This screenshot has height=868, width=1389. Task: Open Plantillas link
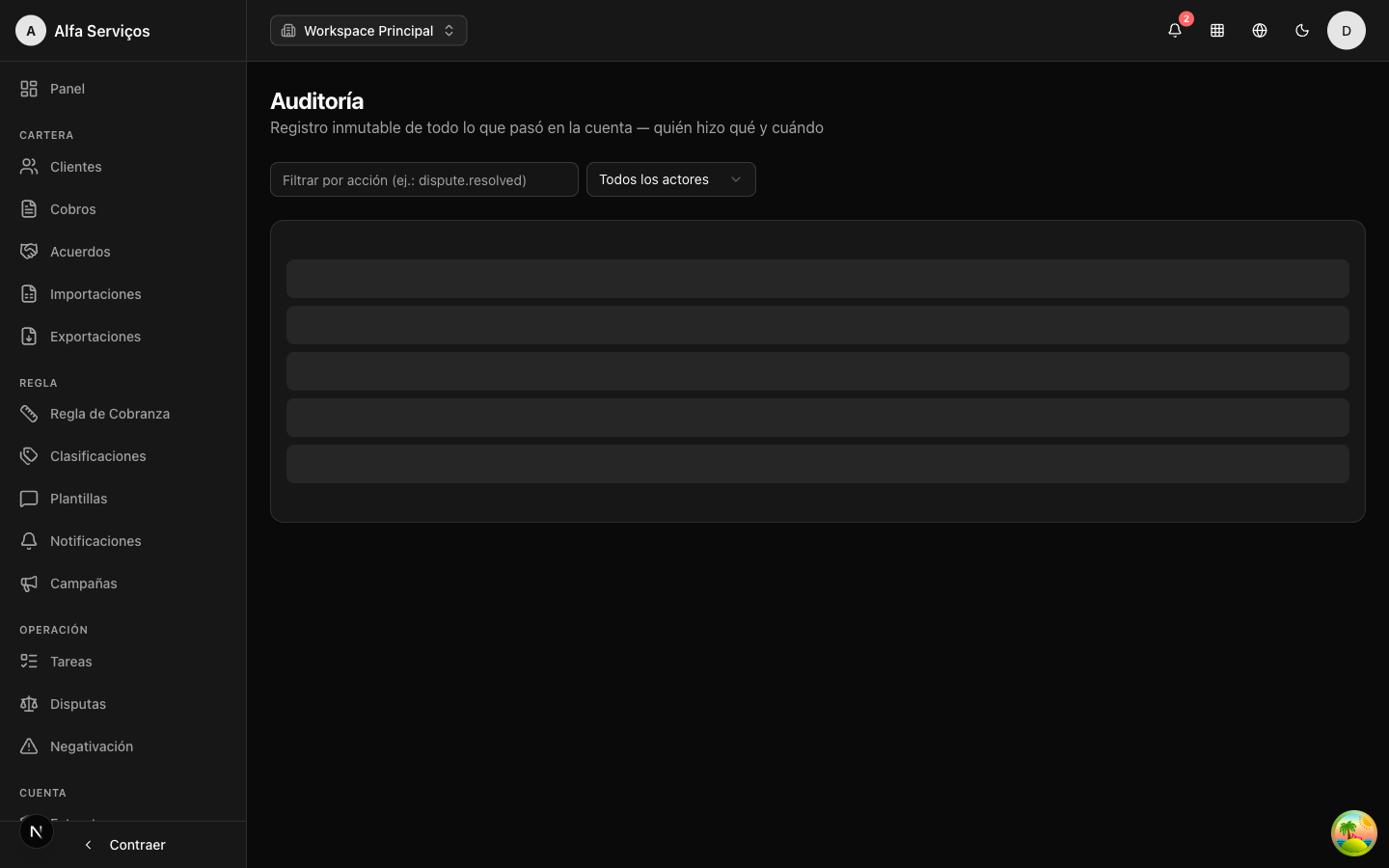[123, 499]
